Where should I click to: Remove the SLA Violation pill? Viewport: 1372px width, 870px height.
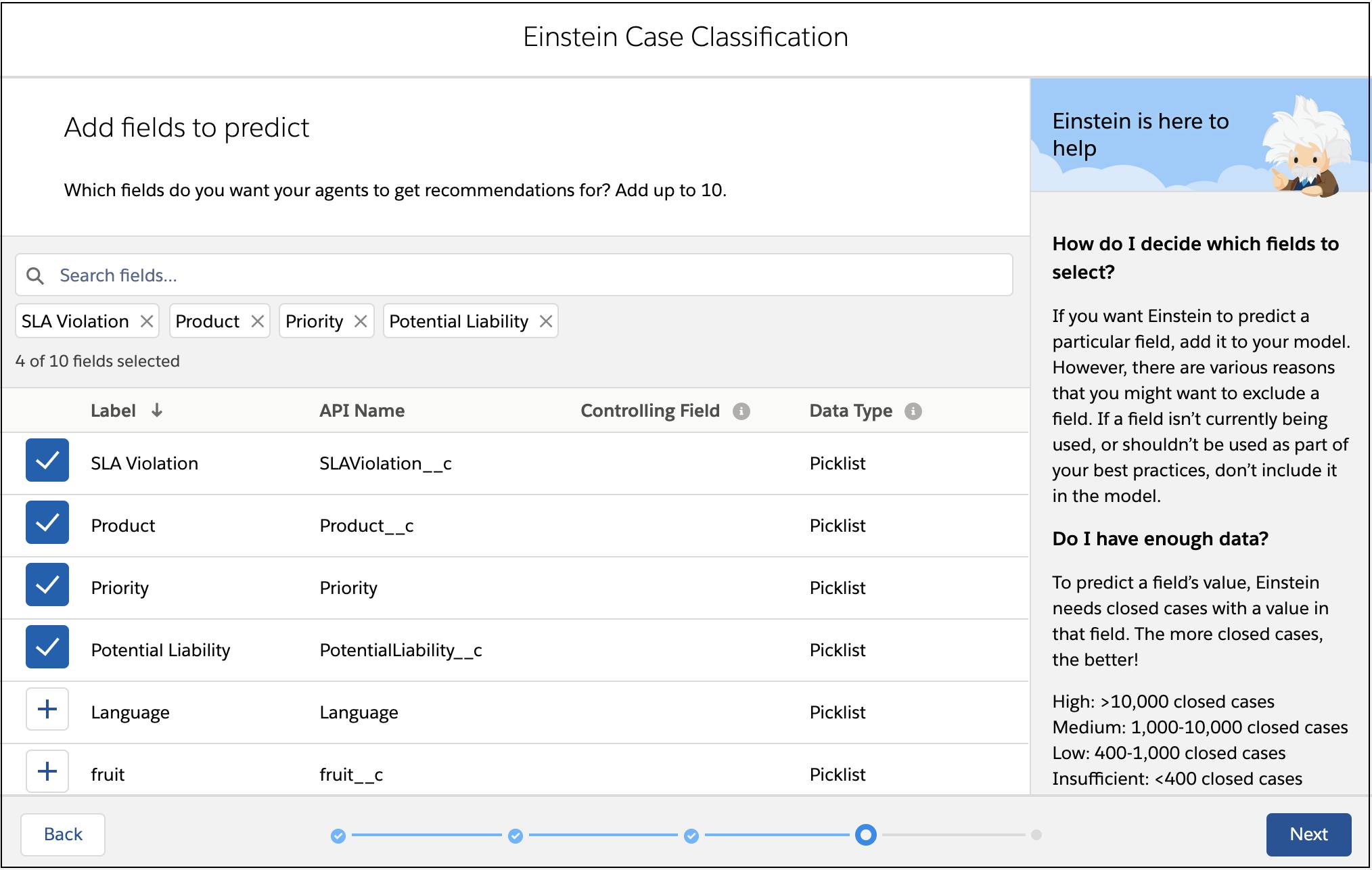(146, 321)
